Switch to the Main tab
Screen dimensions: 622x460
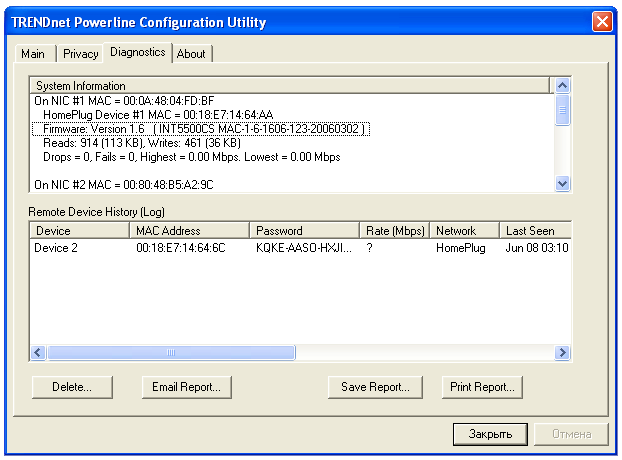[33, 54]
